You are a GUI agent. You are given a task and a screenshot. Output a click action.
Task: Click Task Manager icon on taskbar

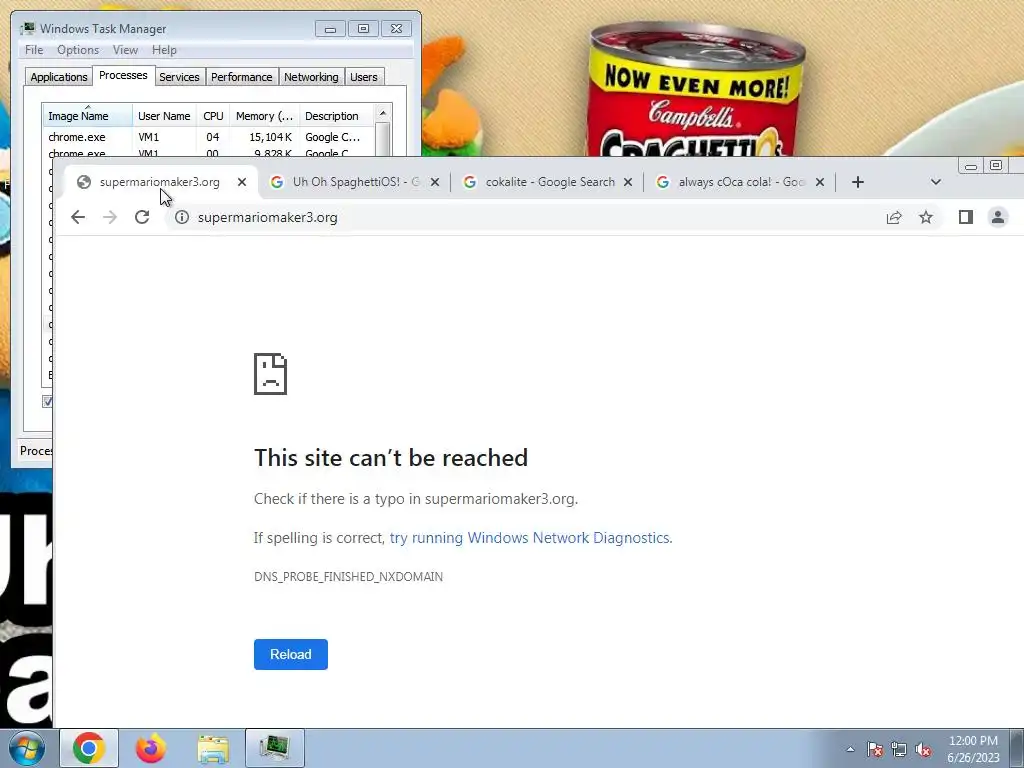(274, 748)
